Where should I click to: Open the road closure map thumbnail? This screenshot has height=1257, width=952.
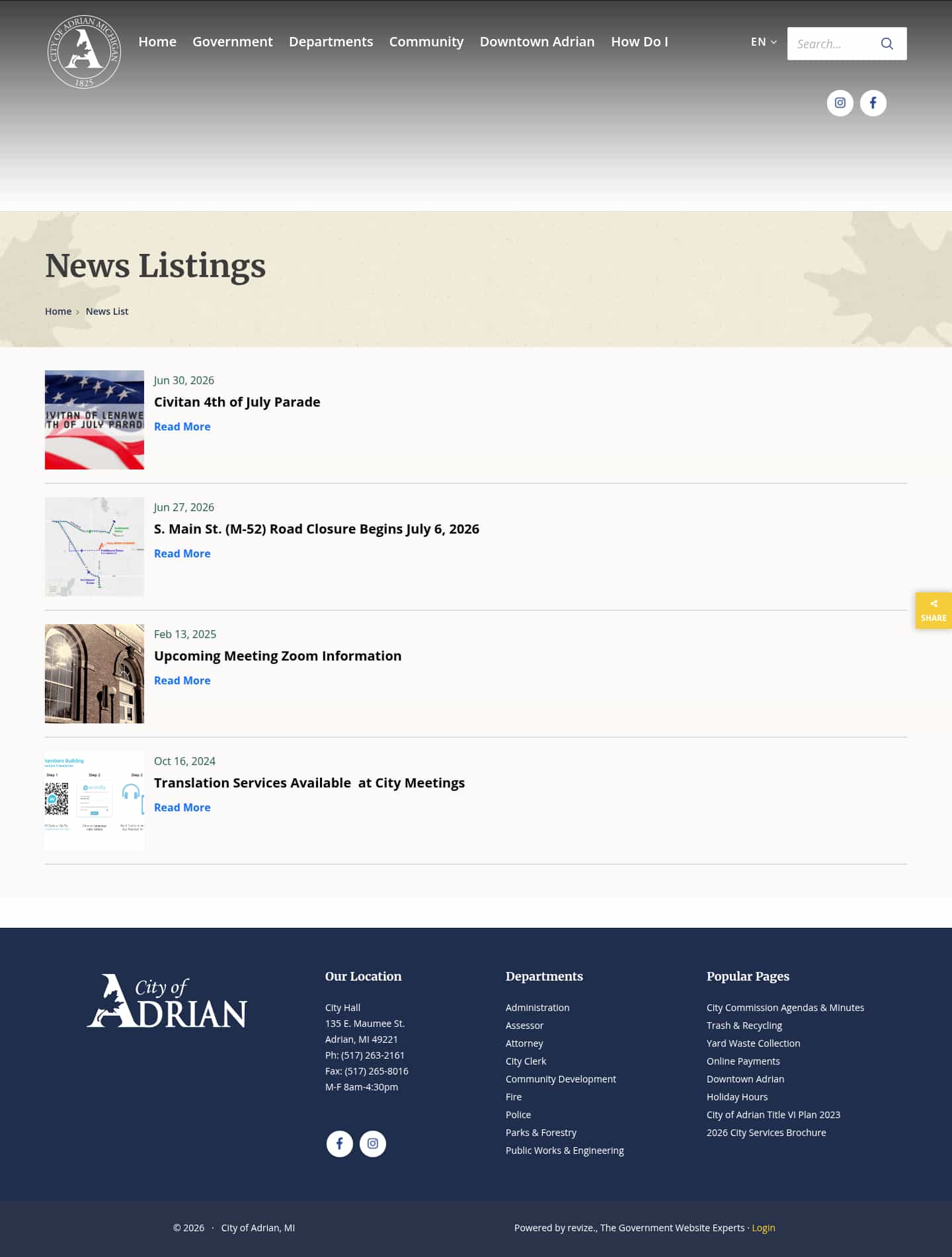click(x=95, y=547)
